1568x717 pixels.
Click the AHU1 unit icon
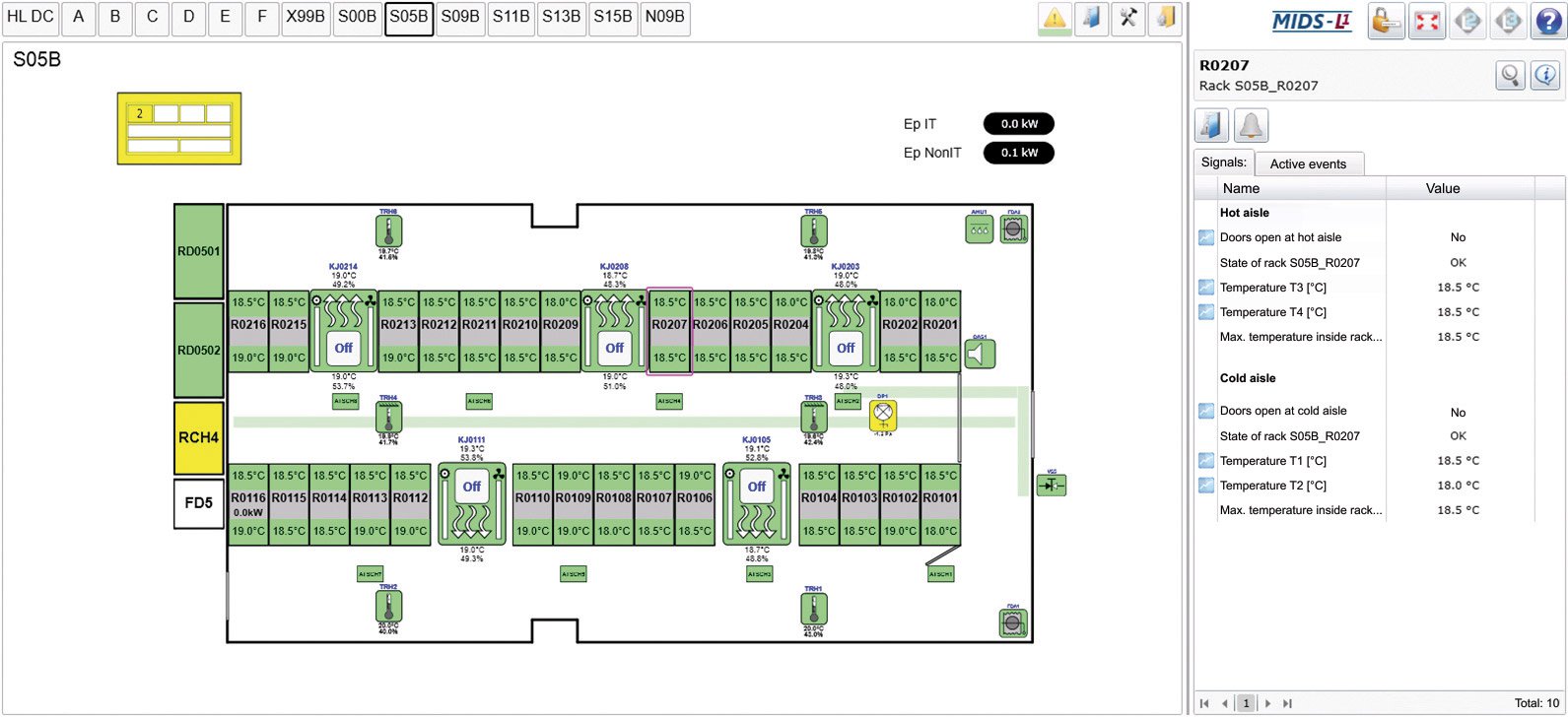pyautogui.click(x=979, y=229)
